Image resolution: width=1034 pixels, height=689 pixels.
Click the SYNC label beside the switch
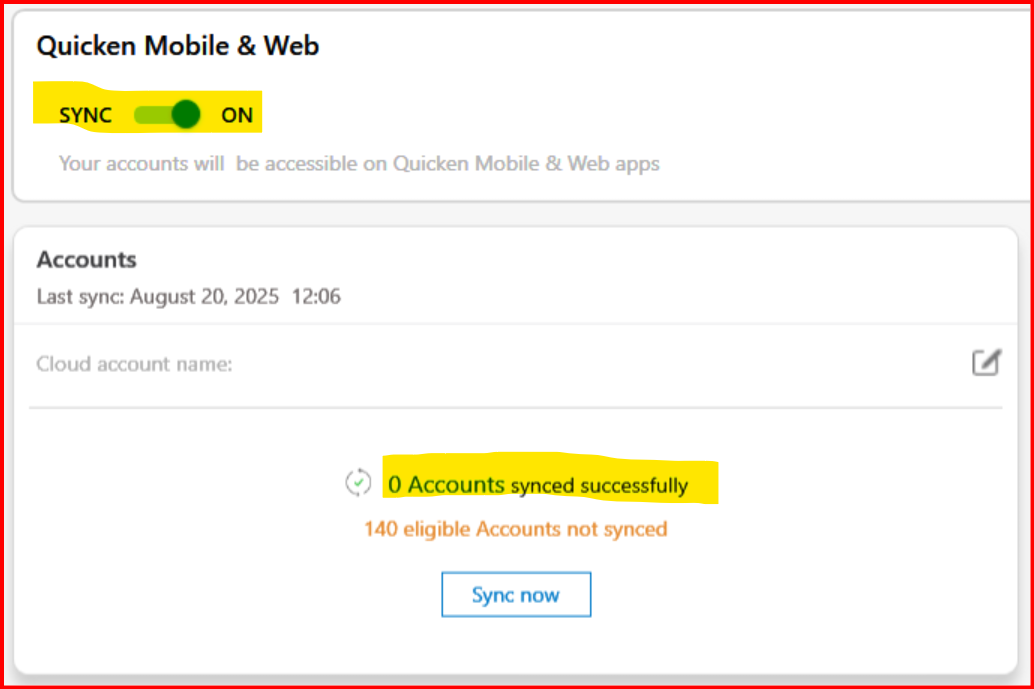point(85,115)
